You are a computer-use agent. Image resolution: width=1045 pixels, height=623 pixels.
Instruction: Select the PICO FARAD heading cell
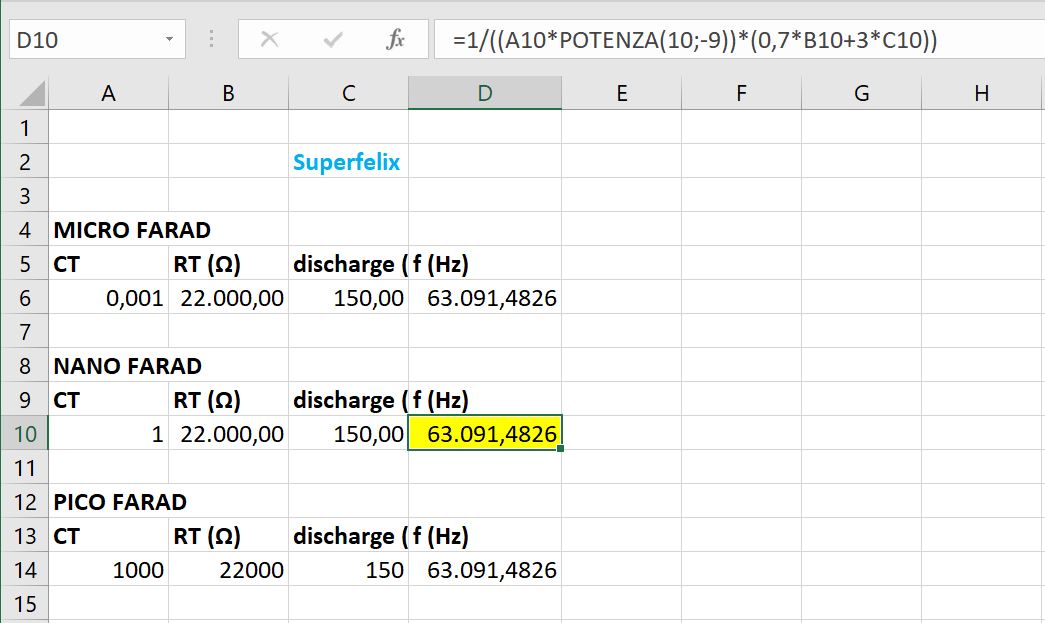coord(108,502)
